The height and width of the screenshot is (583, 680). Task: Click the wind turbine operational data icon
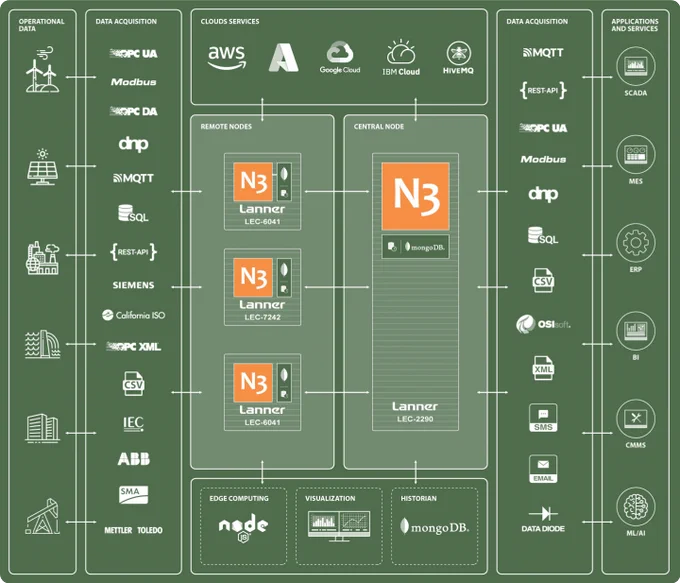[42, 69]
